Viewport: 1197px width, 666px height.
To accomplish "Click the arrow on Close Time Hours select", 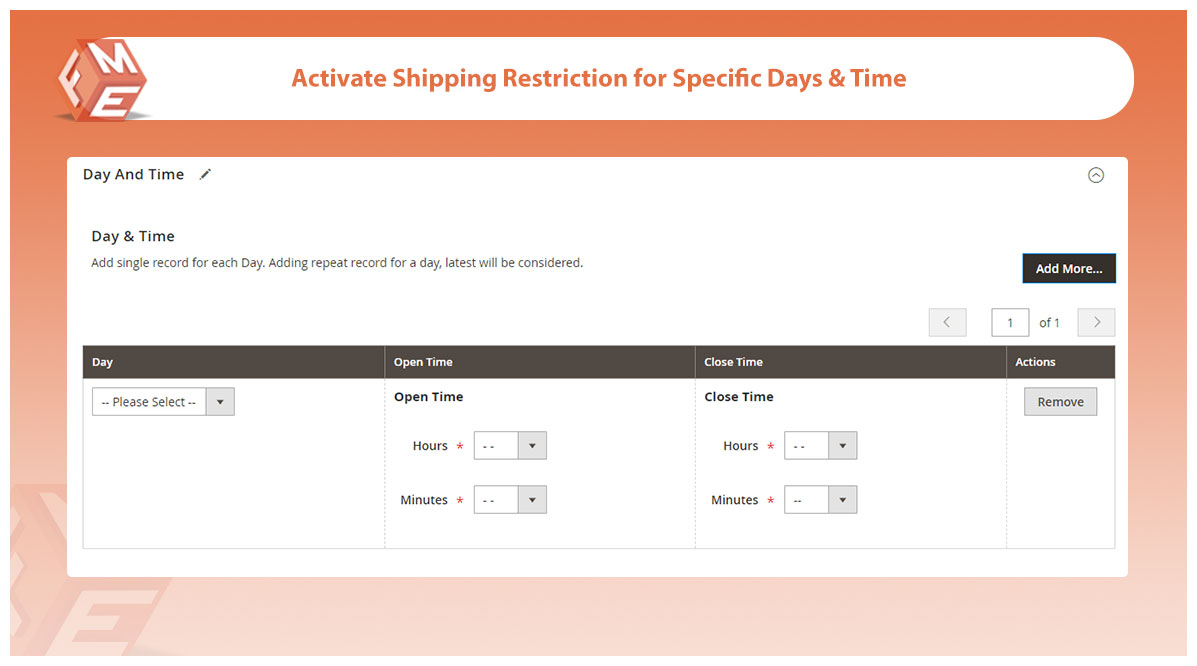I will (843, 446).
